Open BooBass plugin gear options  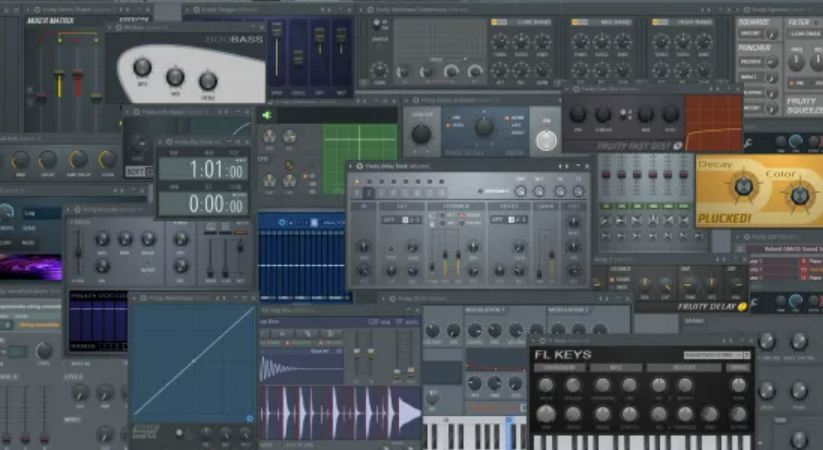(119, 27)
